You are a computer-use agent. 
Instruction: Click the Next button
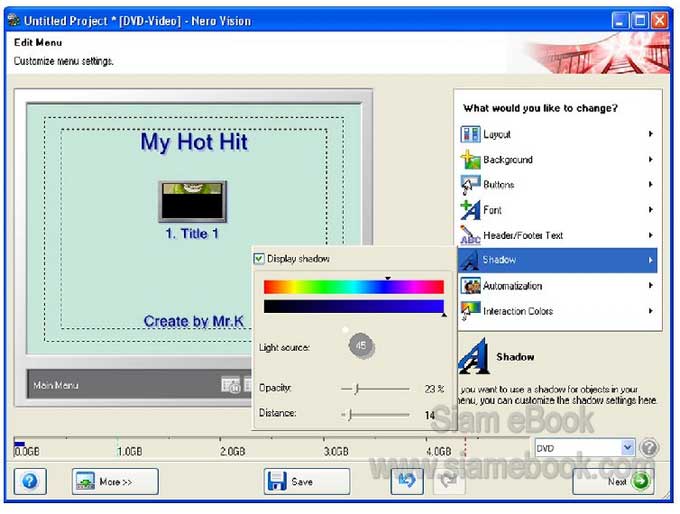pyautogui.click(x=614, y=481)
